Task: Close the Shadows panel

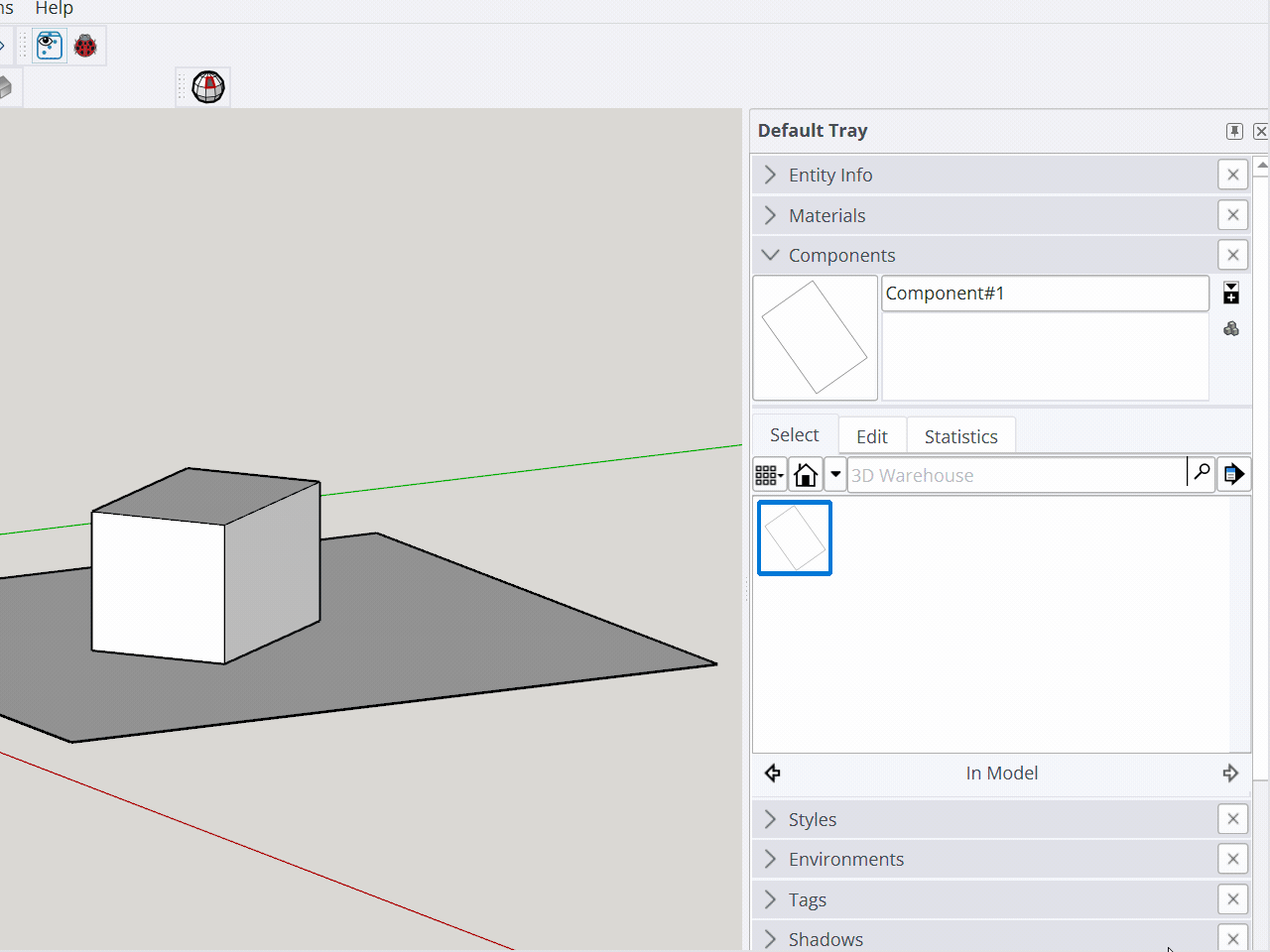Action: [1232, 938]
